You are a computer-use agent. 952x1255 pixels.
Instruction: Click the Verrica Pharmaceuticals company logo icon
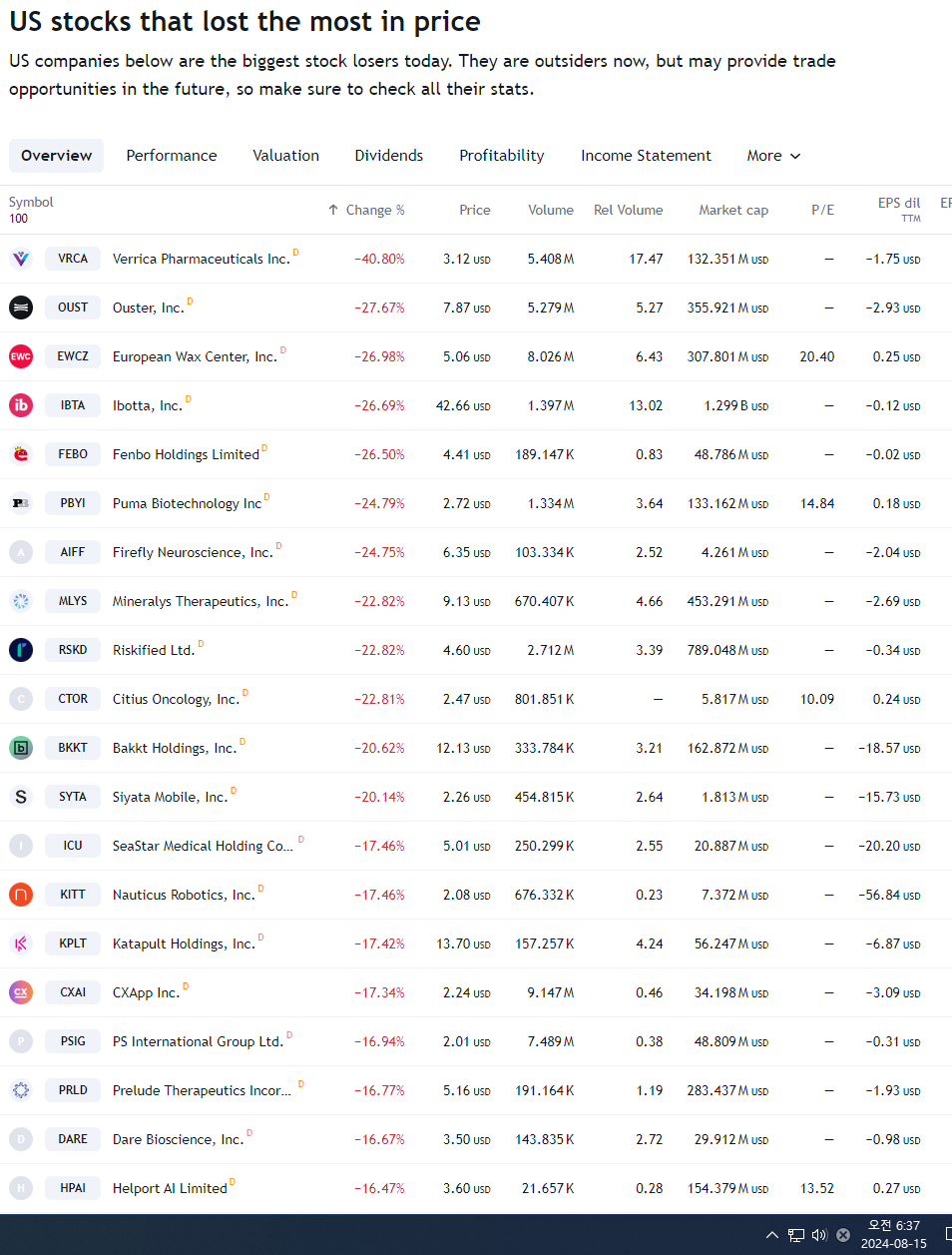coord(21,259)
